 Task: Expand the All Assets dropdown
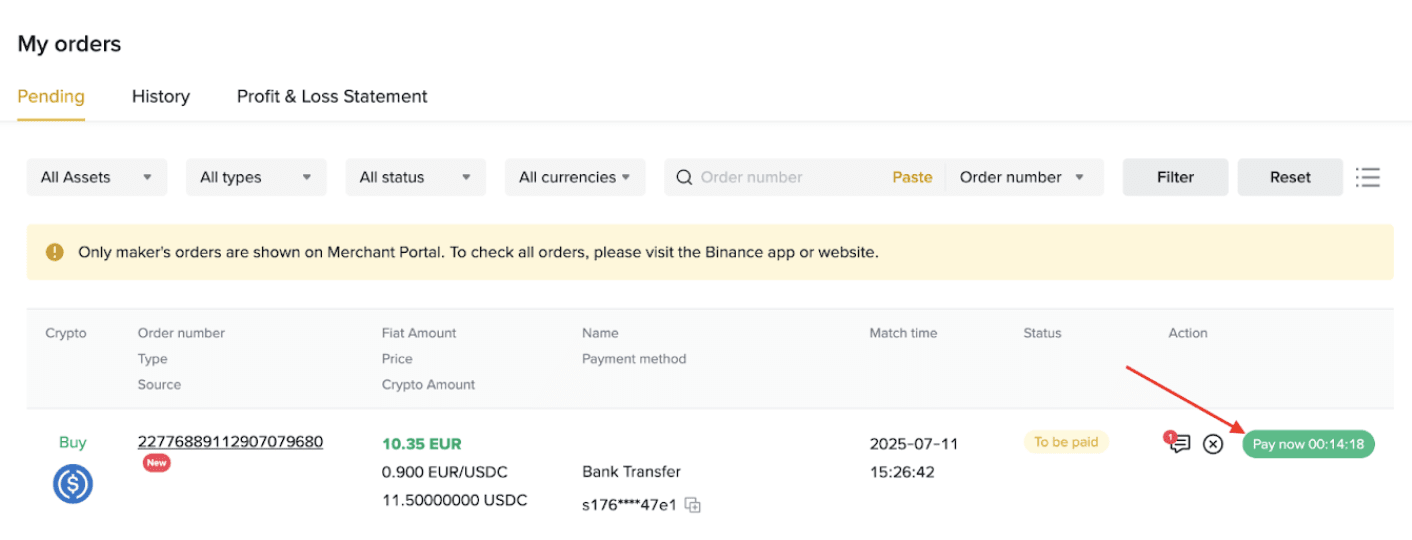96,177
